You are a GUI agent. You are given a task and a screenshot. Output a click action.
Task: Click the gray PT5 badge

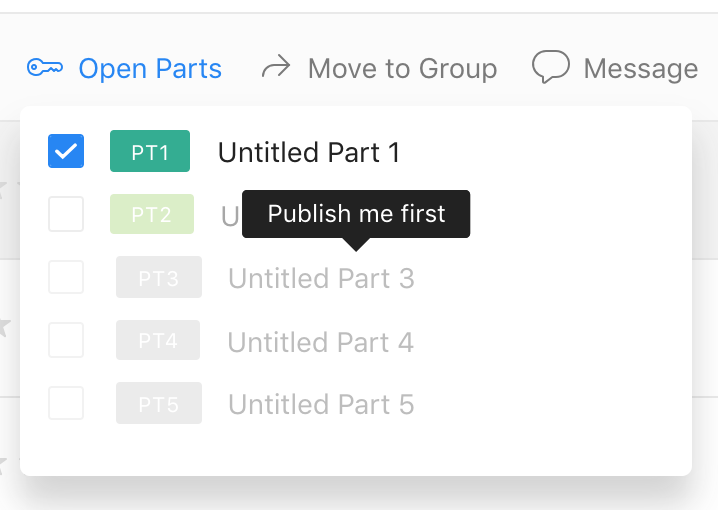[x=159, y=403]
